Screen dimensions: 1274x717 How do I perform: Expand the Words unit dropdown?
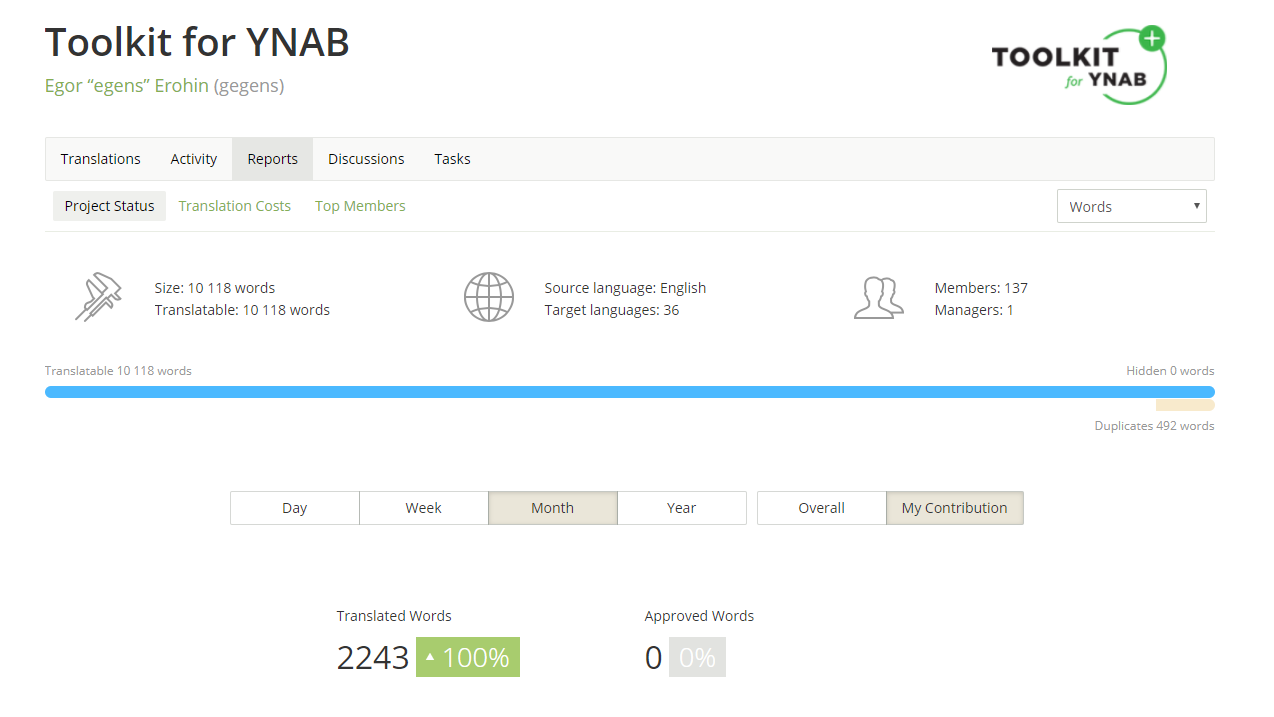tap(1132, 206)
